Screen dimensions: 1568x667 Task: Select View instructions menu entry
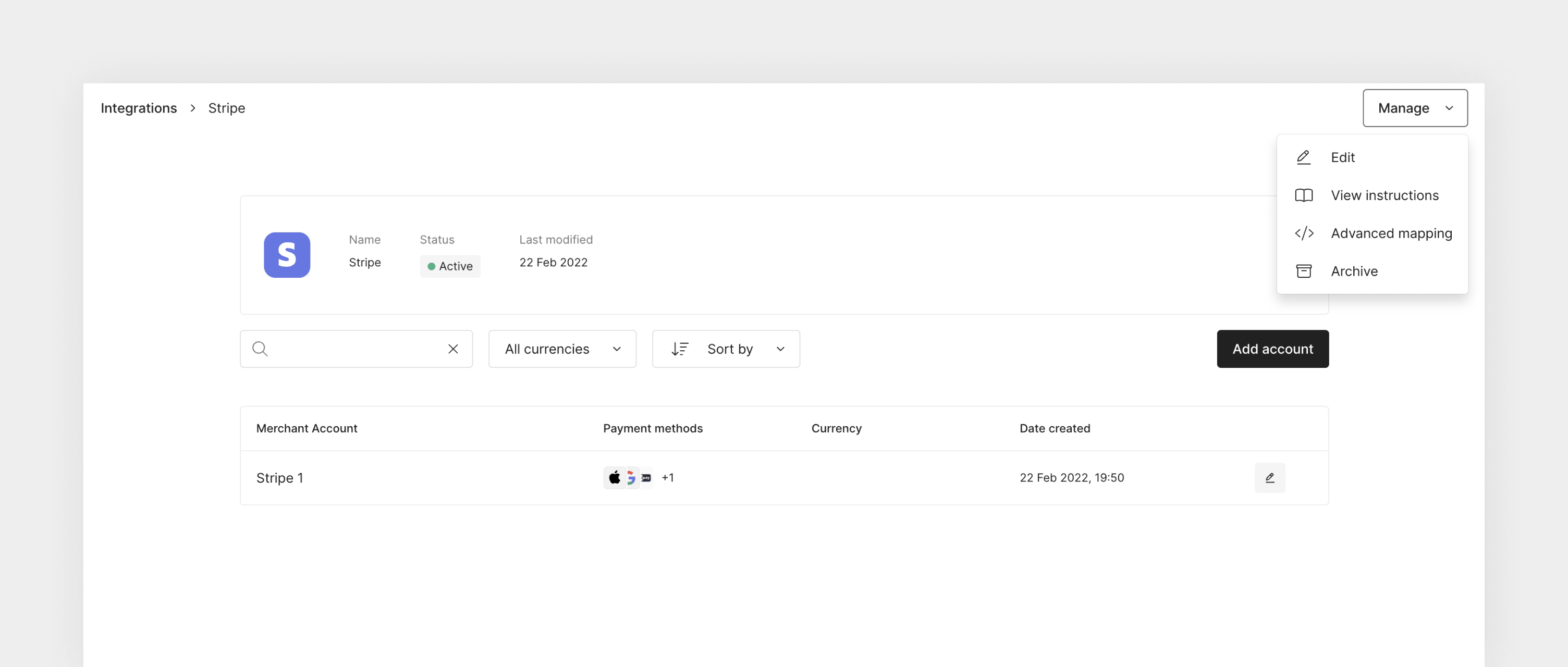1372,195
